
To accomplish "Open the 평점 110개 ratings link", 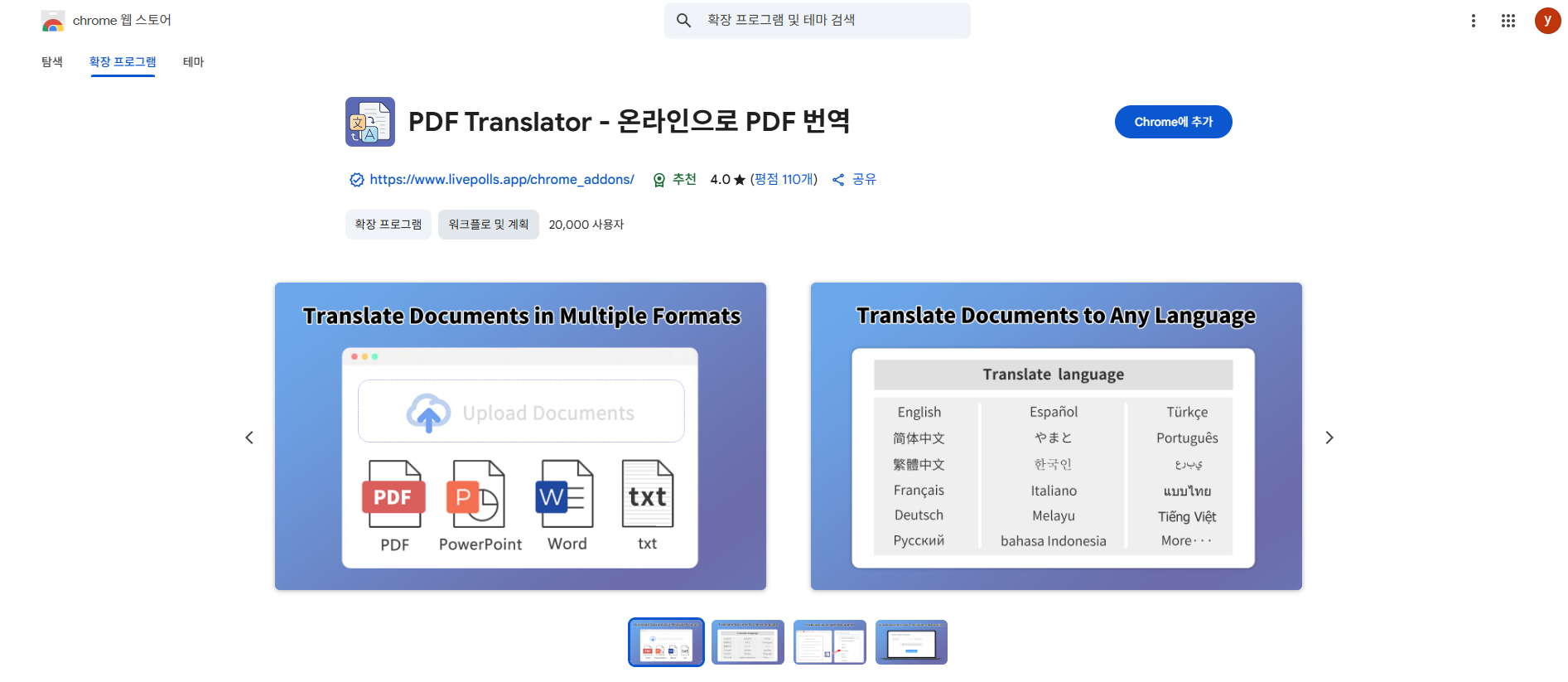I will point(784,180).
